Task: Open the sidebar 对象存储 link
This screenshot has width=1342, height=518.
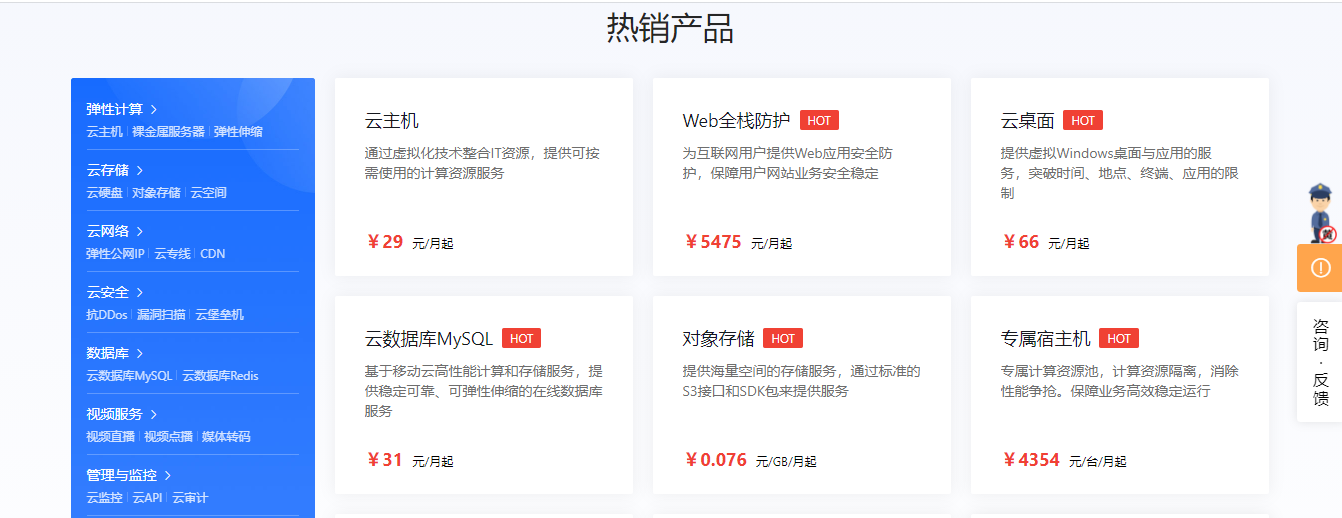Action: (156, 192)
